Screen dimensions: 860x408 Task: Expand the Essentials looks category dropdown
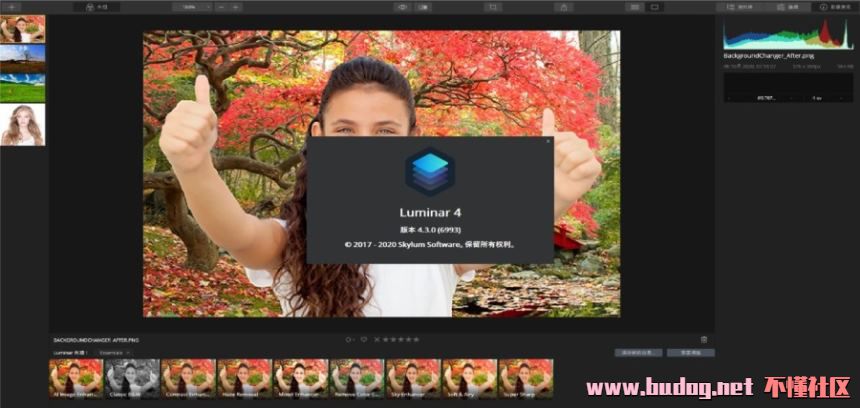(115, 353)
